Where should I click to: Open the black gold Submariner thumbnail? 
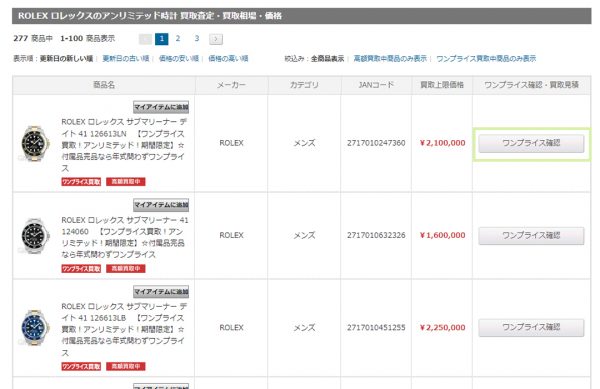click(x=35, y=143)
